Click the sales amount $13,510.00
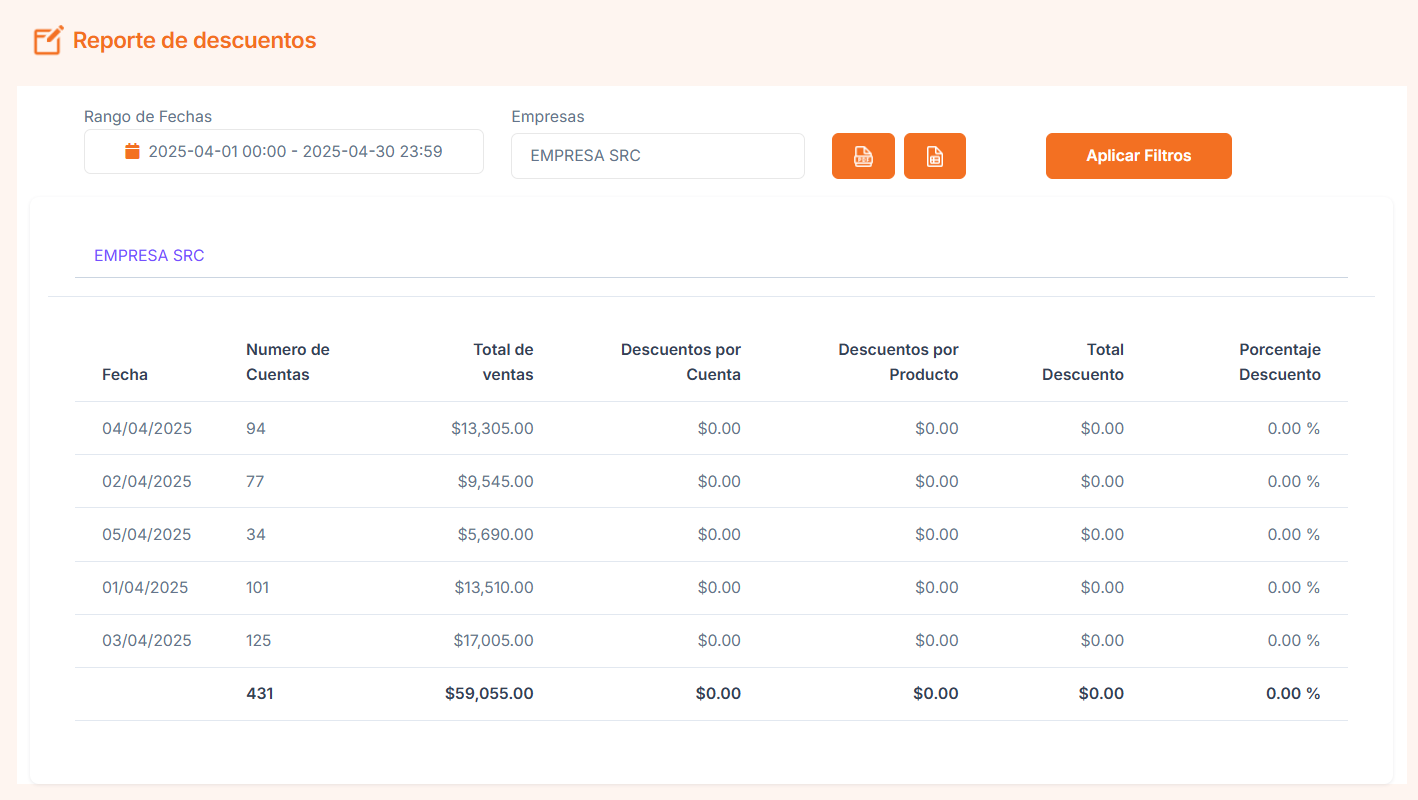 coord(493,587)
